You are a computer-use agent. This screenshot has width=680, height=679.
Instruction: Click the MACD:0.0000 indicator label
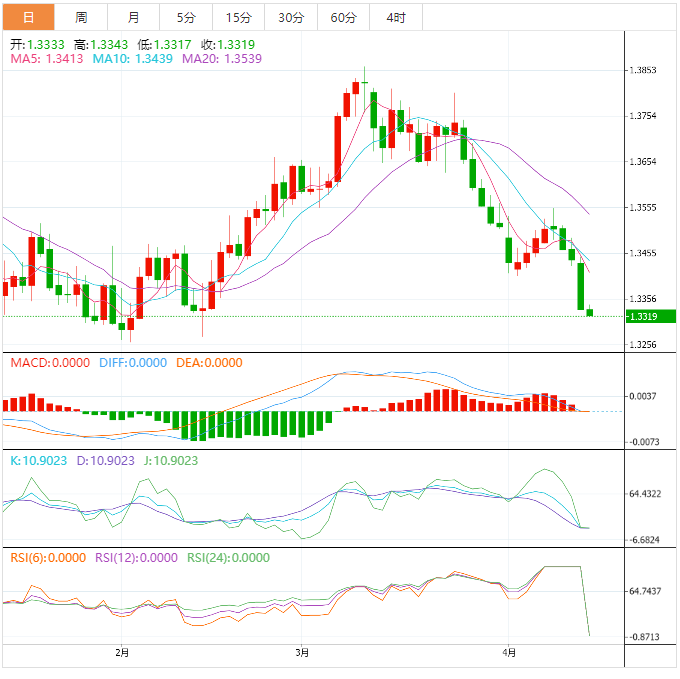[50, 362]
